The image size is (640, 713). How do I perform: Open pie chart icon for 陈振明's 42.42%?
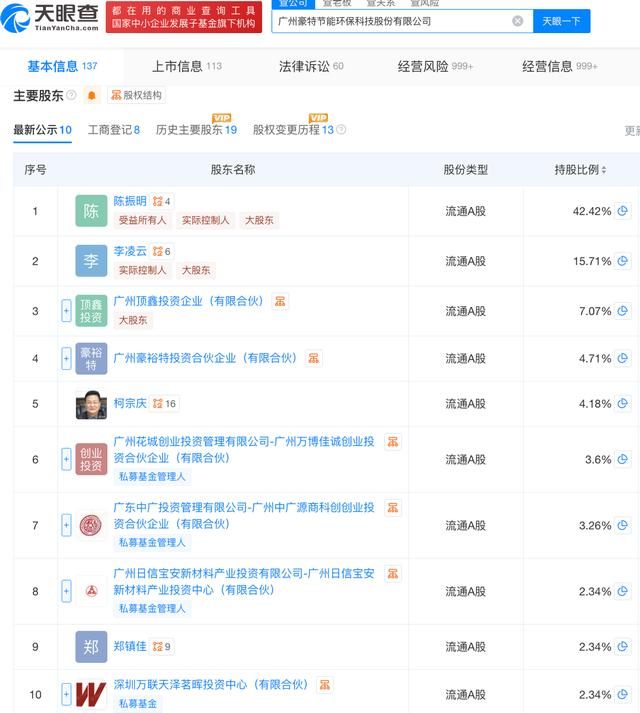coord(622,211)
